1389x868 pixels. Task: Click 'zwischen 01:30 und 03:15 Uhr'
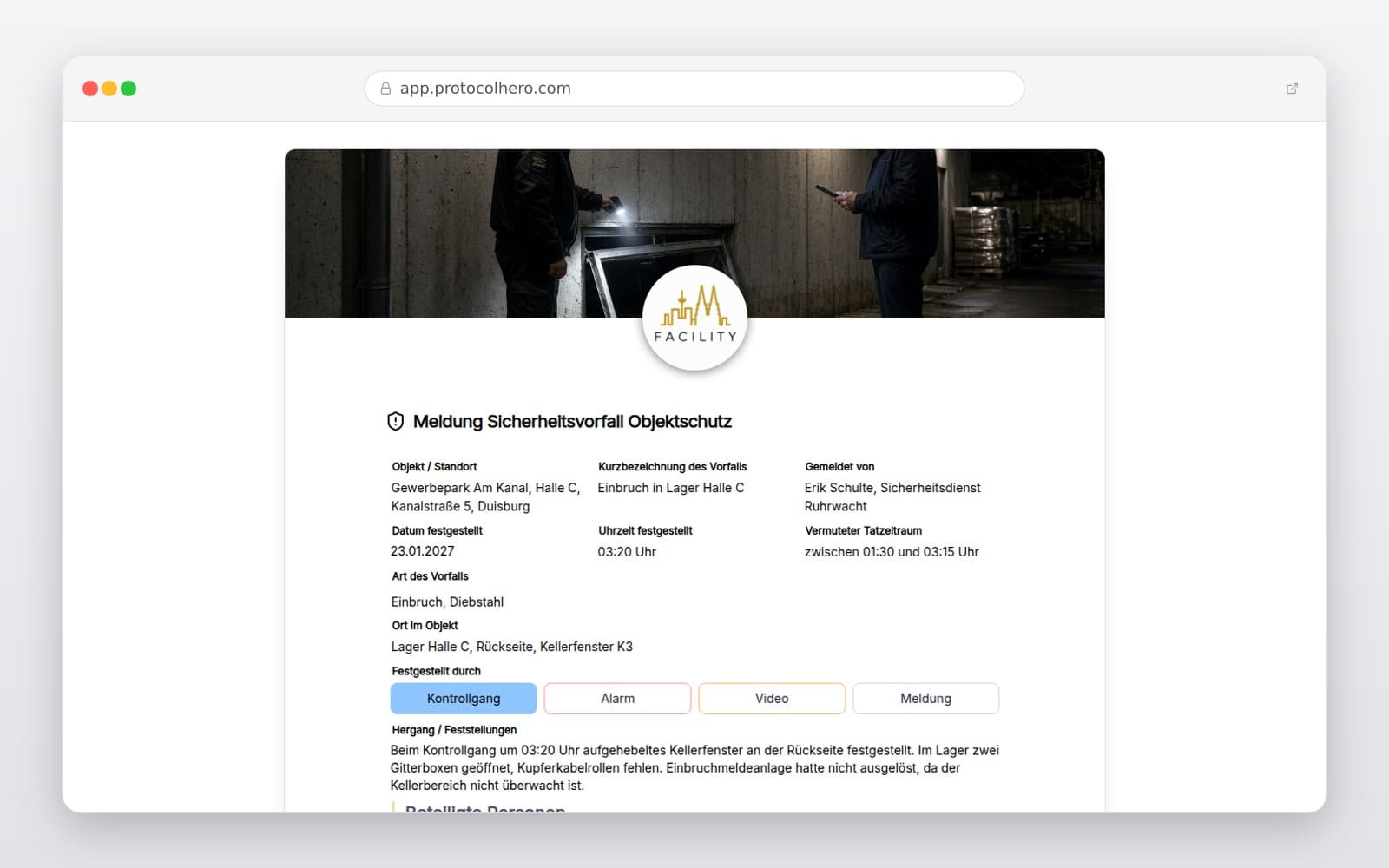click(x=892, y=552)
